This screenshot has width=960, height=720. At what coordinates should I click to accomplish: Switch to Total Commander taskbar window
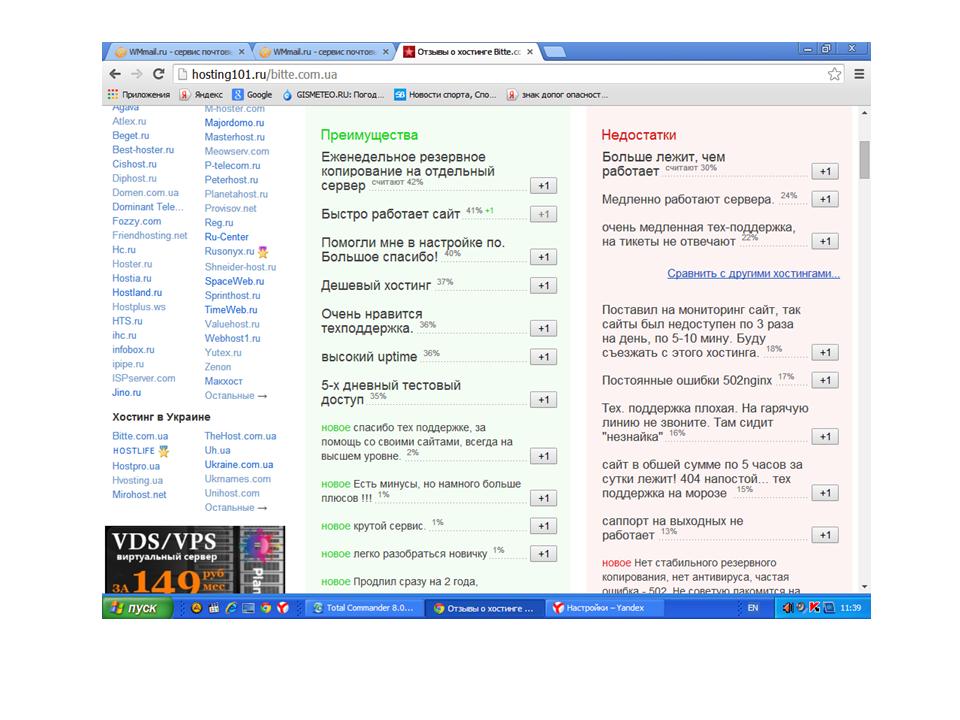pyautogui.click(x=364, y=608)
